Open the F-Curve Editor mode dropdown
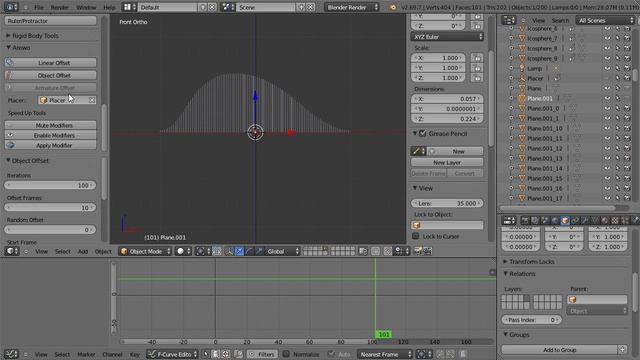This screenshot has height=360, width=640. tap(173, 354)
